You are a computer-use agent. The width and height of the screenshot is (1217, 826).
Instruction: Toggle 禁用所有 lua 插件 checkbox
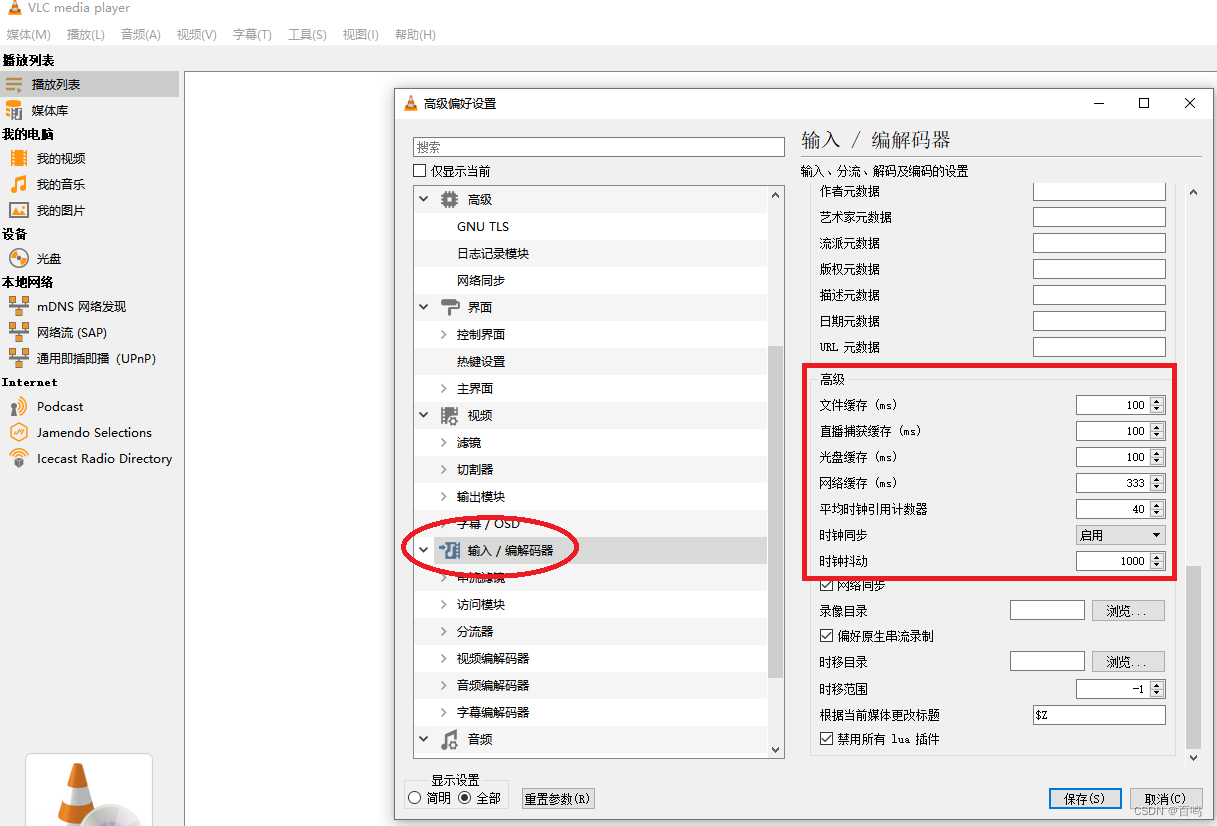[x=826, y=739]
